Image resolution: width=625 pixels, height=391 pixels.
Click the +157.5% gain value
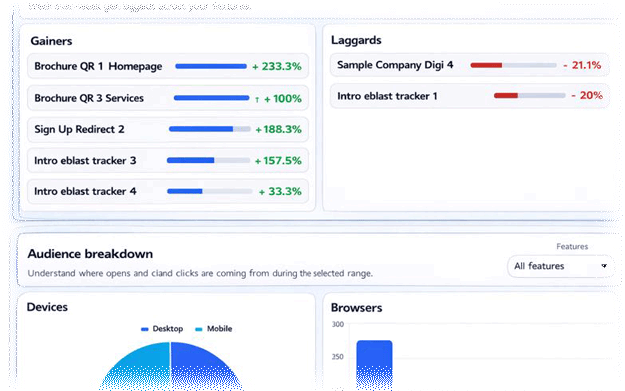(x=278, y=161)
